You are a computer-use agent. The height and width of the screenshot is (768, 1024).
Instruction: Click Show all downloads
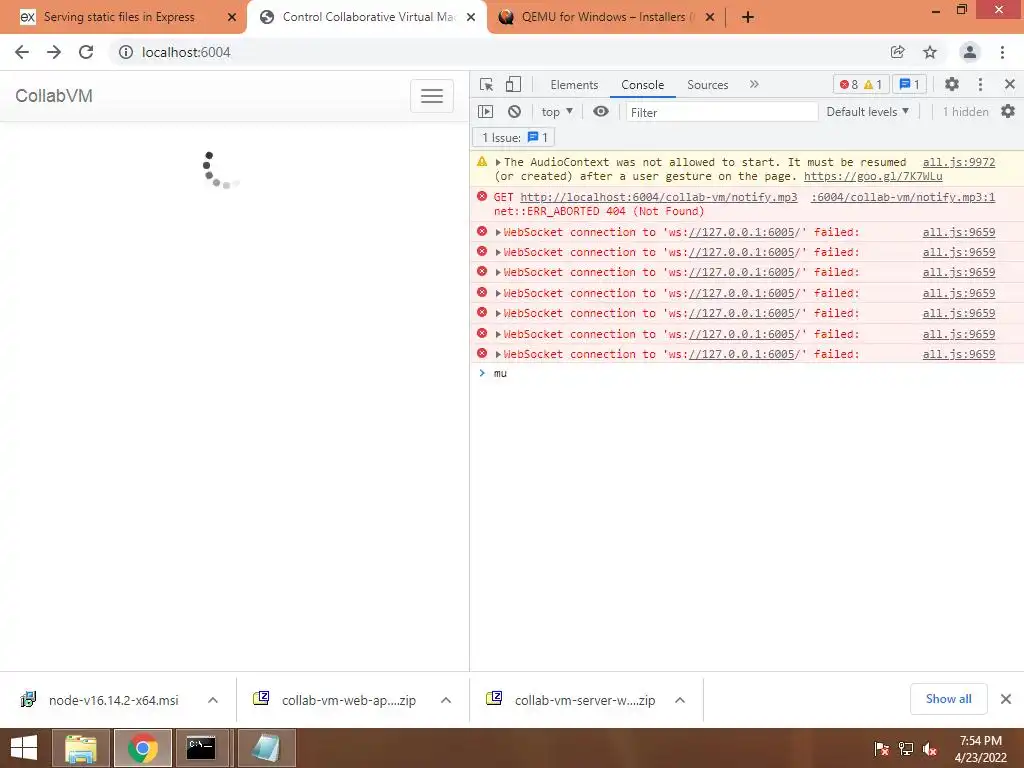(x=948, y=699)
